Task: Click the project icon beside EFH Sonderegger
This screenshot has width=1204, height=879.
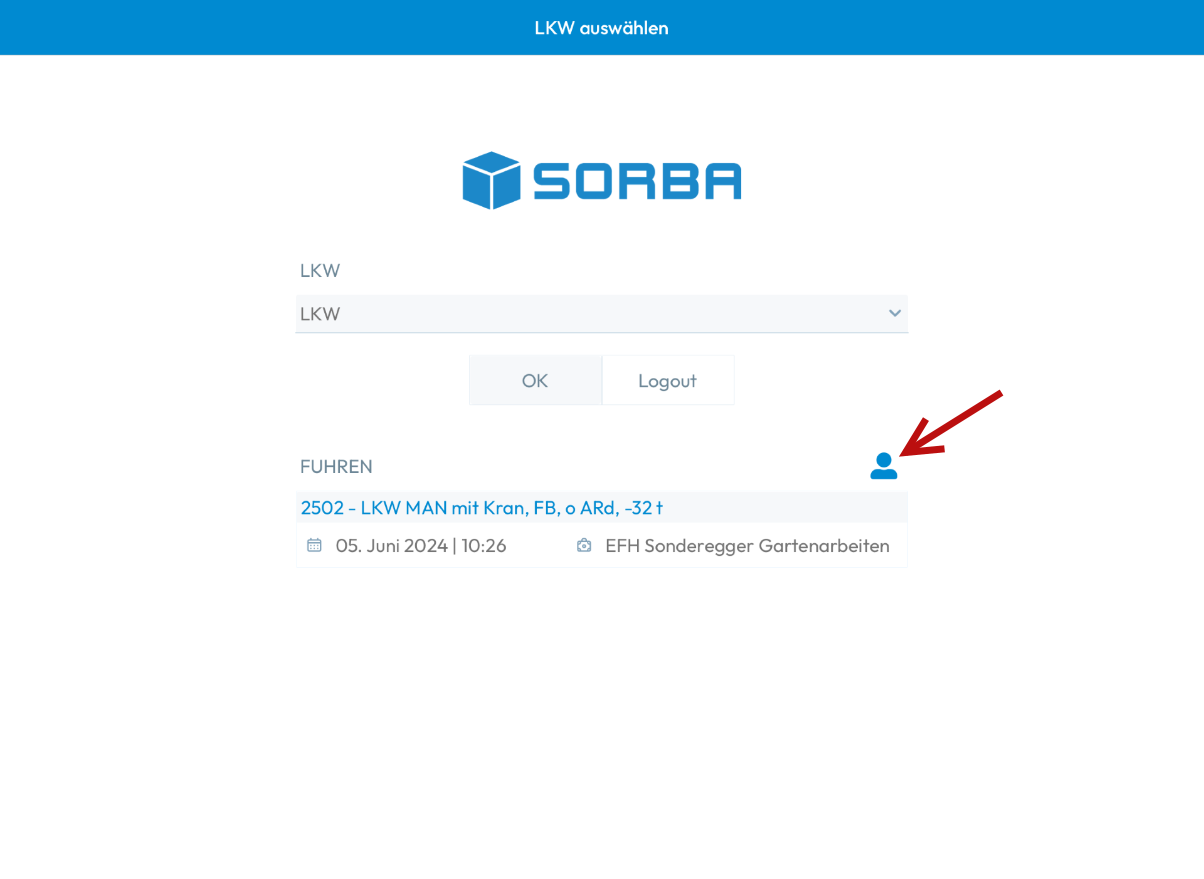Action: coord(584,545)
